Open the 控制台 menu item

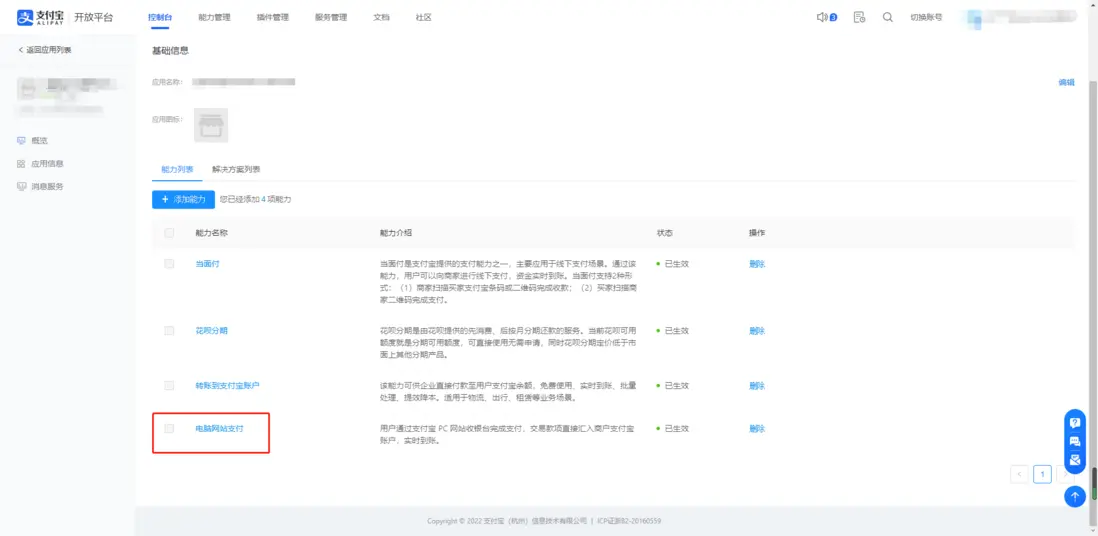[x=160, y=18]
